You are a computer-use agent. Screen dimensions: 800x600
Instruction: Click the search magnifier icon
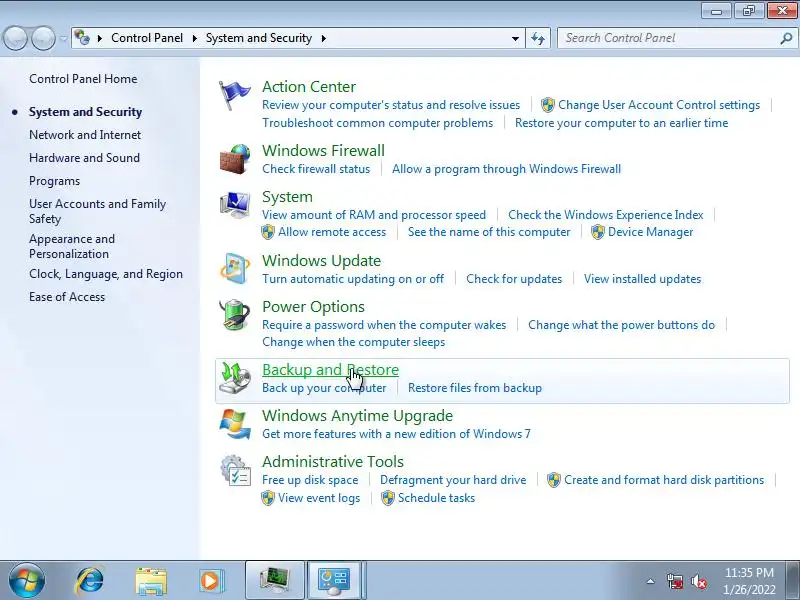[x=786, y=38]
